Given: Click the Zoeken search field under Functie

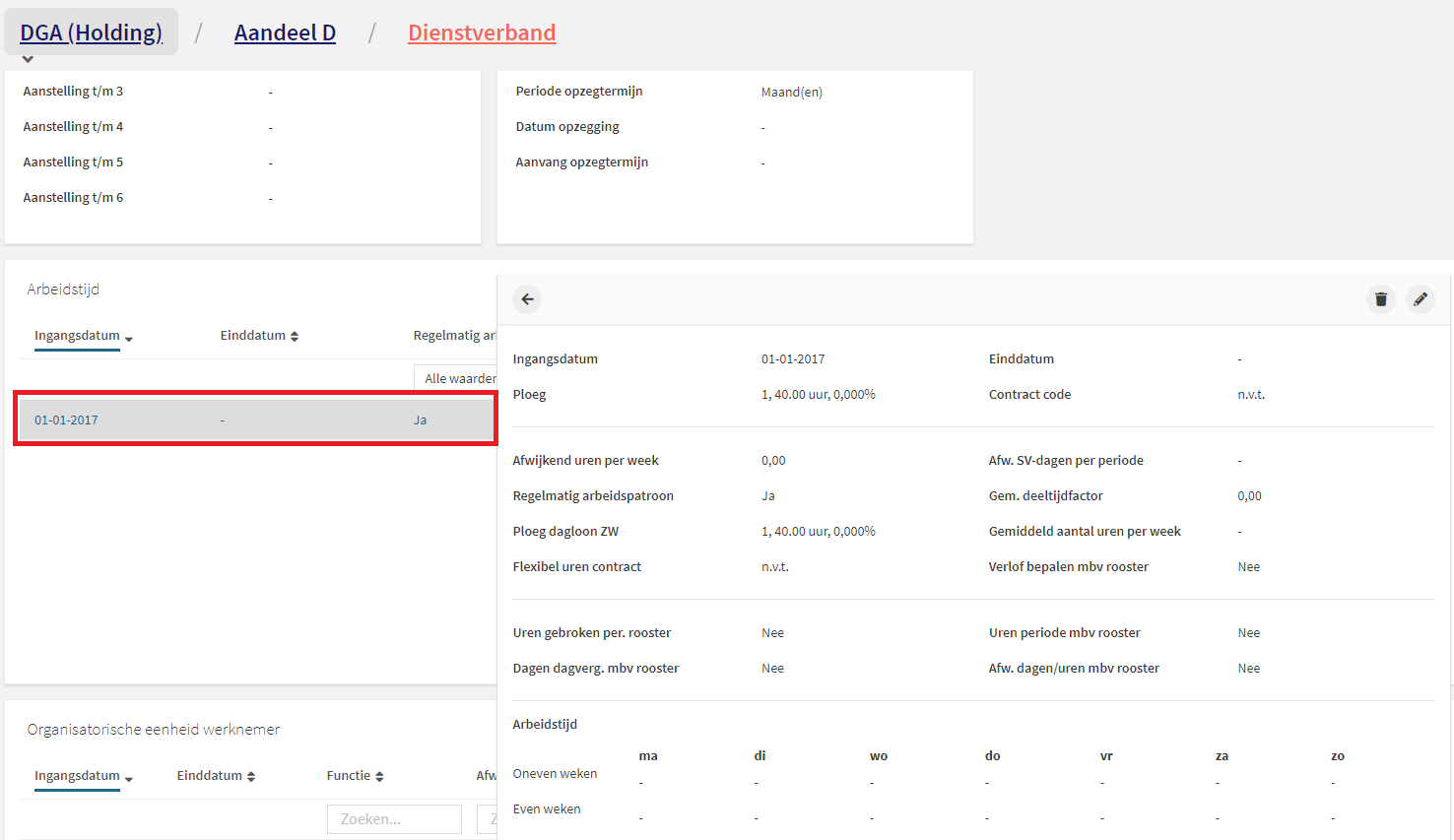Looking at the screenshot, I should (x=394, y=819).
